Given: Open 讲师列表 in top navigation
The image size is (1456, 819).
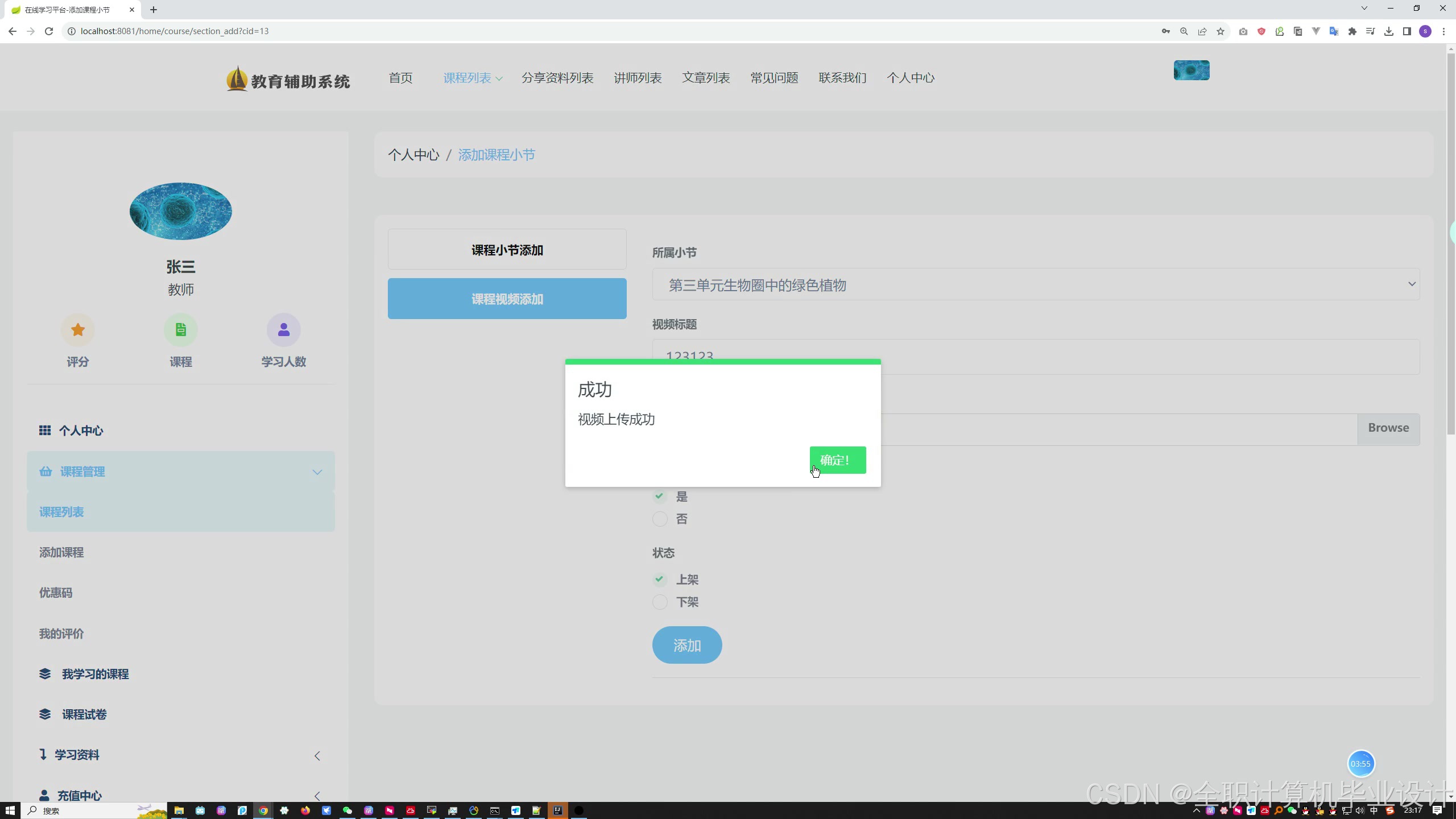Looking at the screenshot, I should [x=638, y=78].
